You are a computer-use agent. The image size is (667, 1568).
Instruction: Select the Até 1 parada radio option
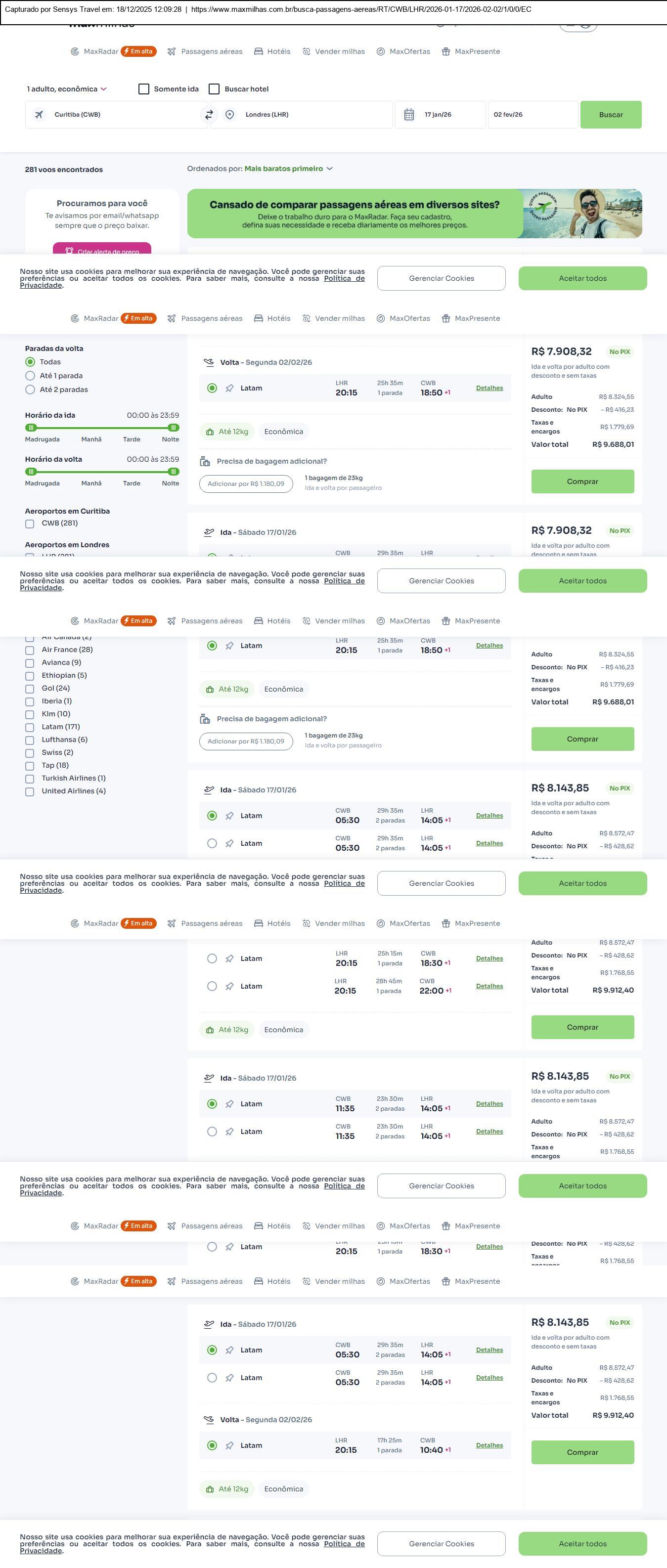coord(30,376)
